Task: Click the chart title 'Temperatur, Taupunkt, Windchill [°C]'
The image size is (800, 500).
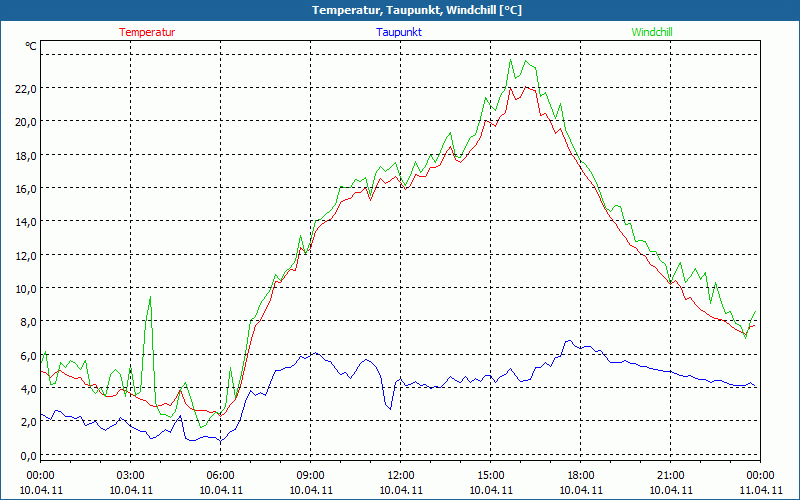Action: coord(417,10)
